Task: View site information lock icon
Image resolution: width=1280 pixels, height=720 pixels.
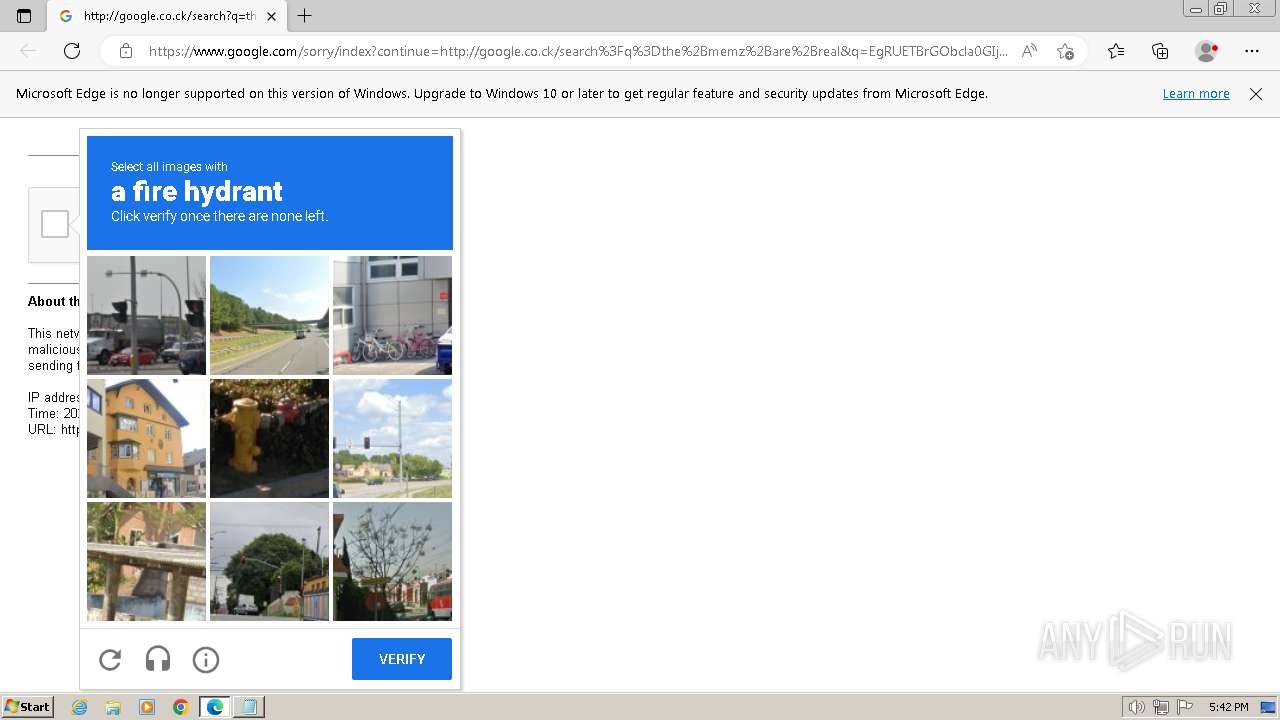Action: point(125,51)
